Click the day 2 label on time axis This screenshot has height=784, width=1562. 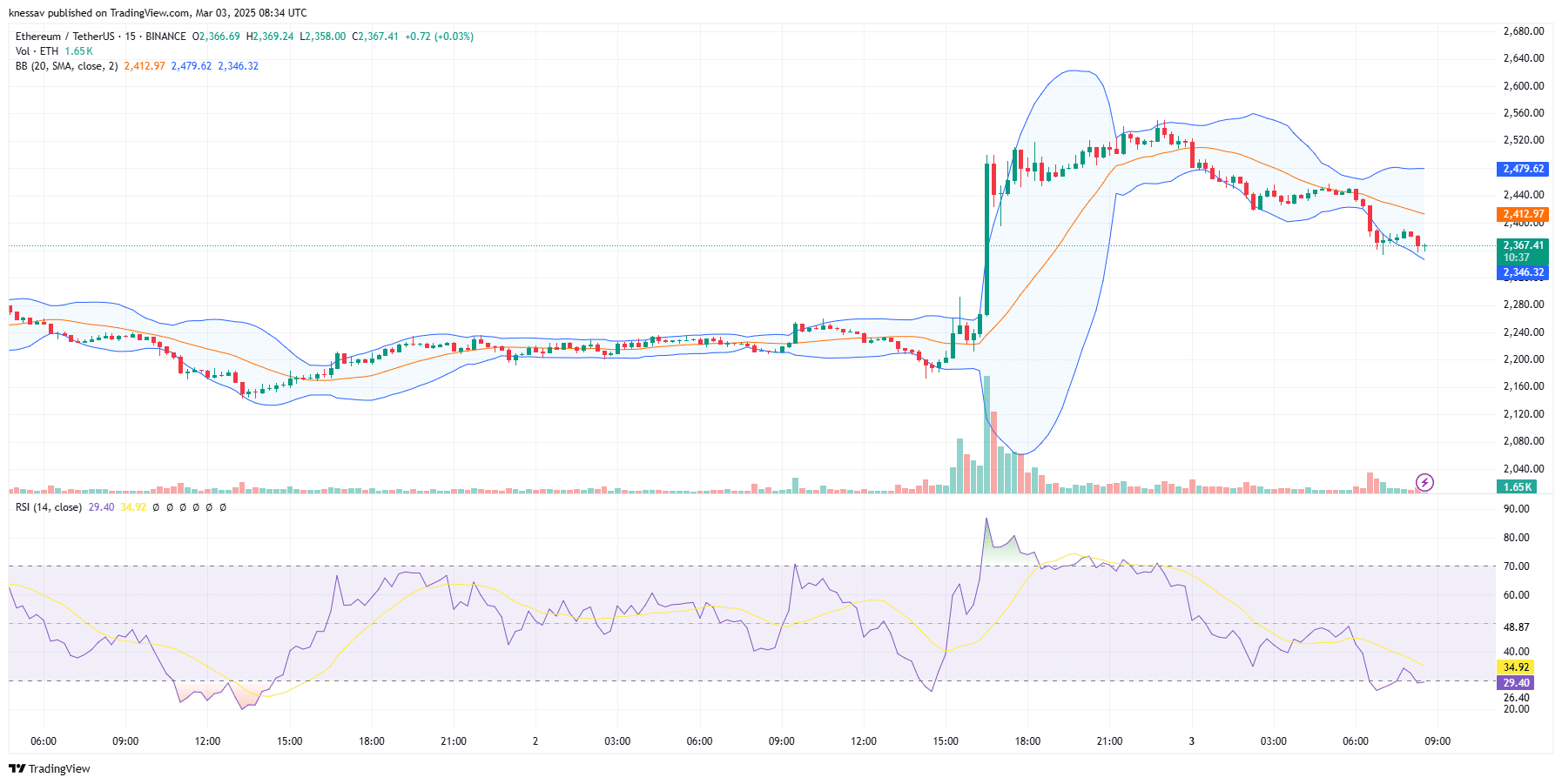535,741
